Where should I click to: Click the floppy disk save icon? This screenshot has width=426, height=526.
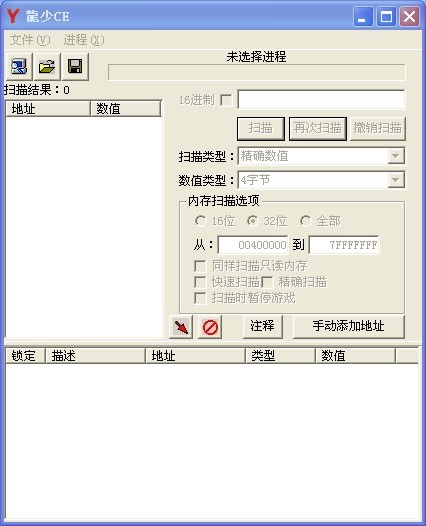coord(75,66)
